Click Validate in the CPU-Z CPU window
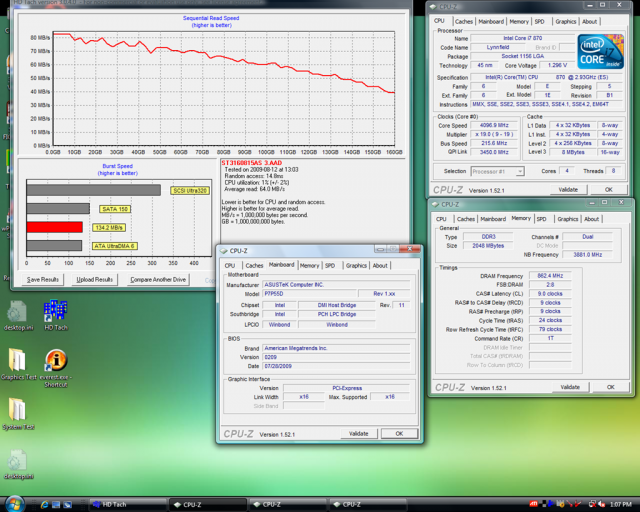640x512 pixels. point(568,189)
